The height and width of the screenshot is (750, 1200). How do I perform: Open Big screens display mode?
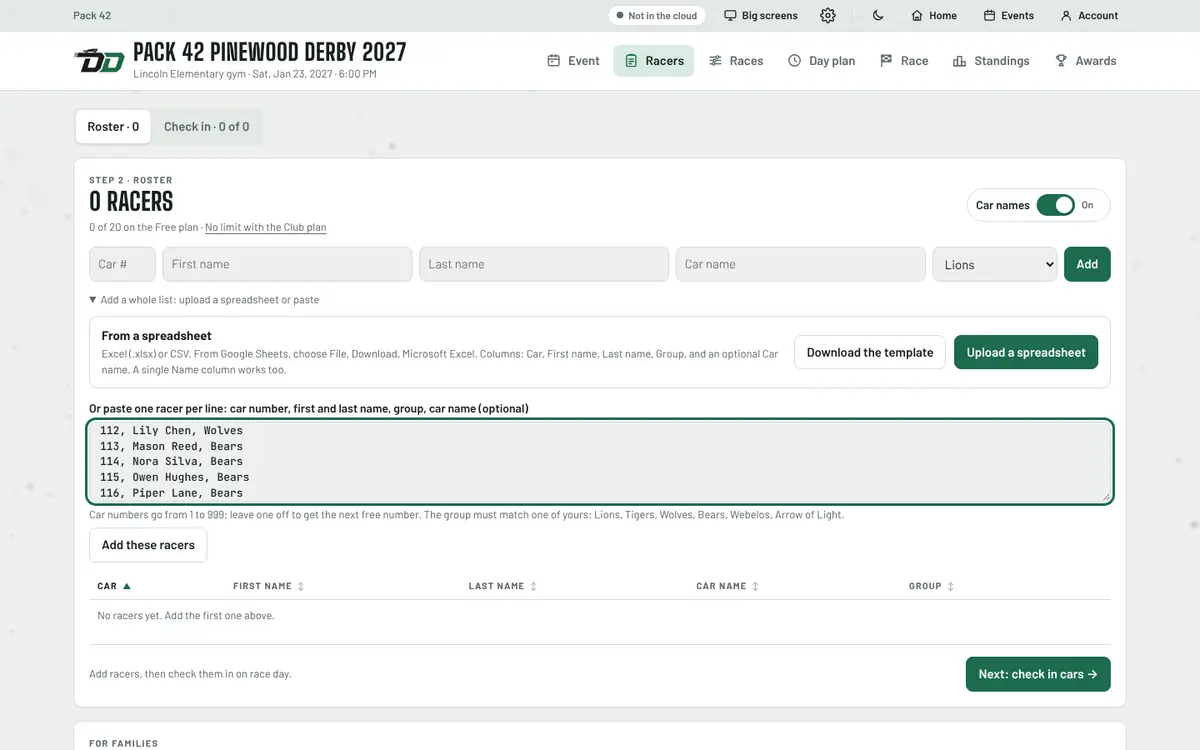coord(761,16)
